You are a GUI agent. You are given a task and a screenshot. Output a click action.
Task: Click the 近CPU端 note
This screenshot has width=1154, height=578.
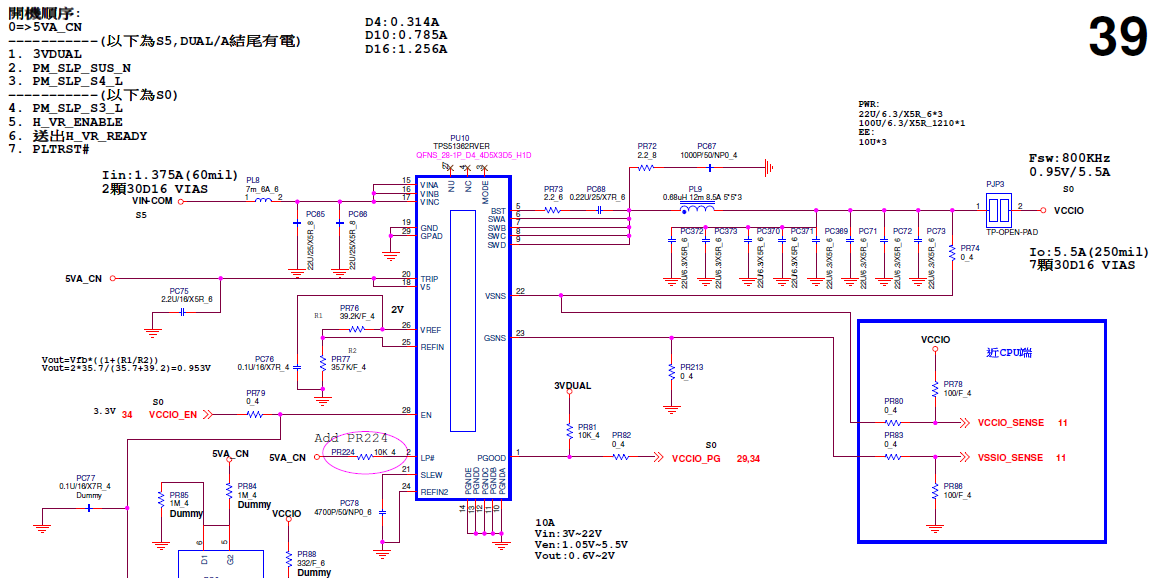point(1009,353)
